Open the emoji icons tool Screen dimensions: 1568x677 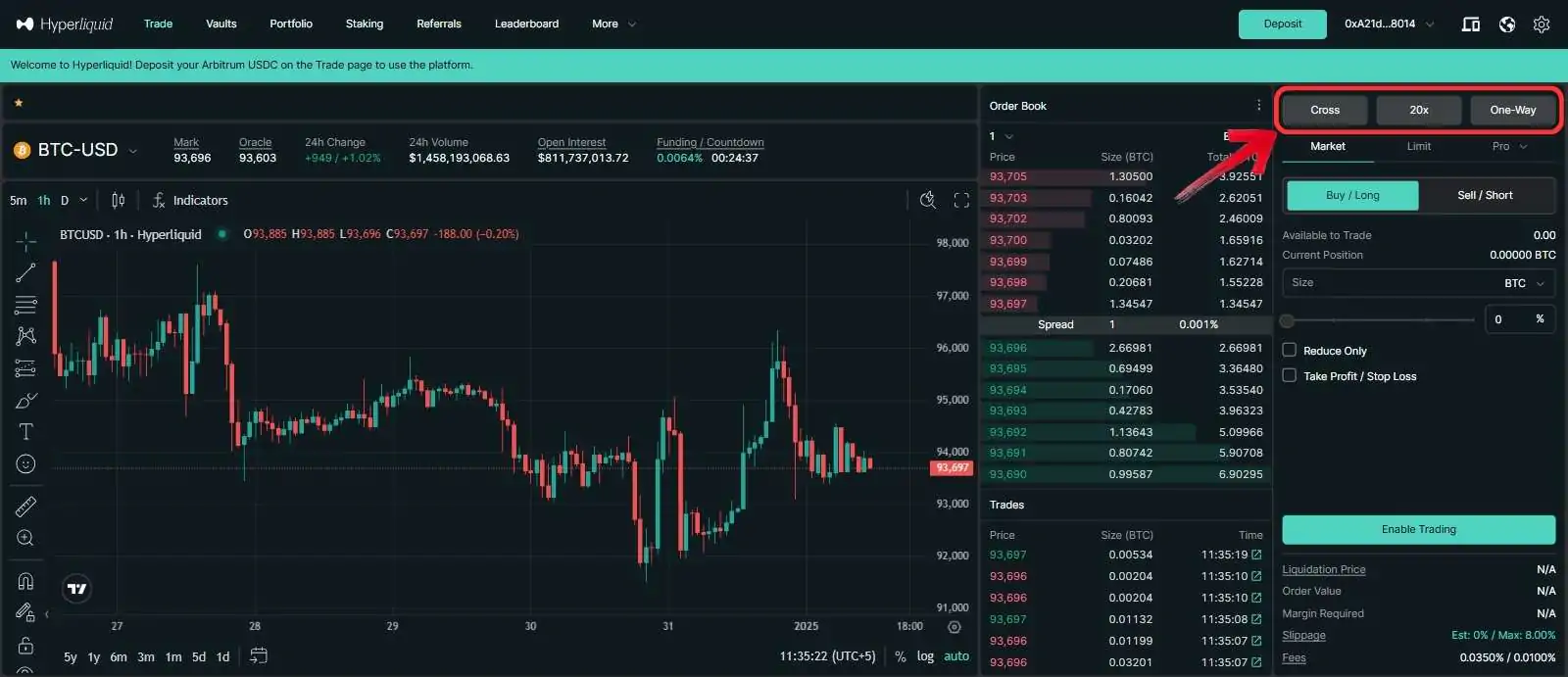[26, 464]
